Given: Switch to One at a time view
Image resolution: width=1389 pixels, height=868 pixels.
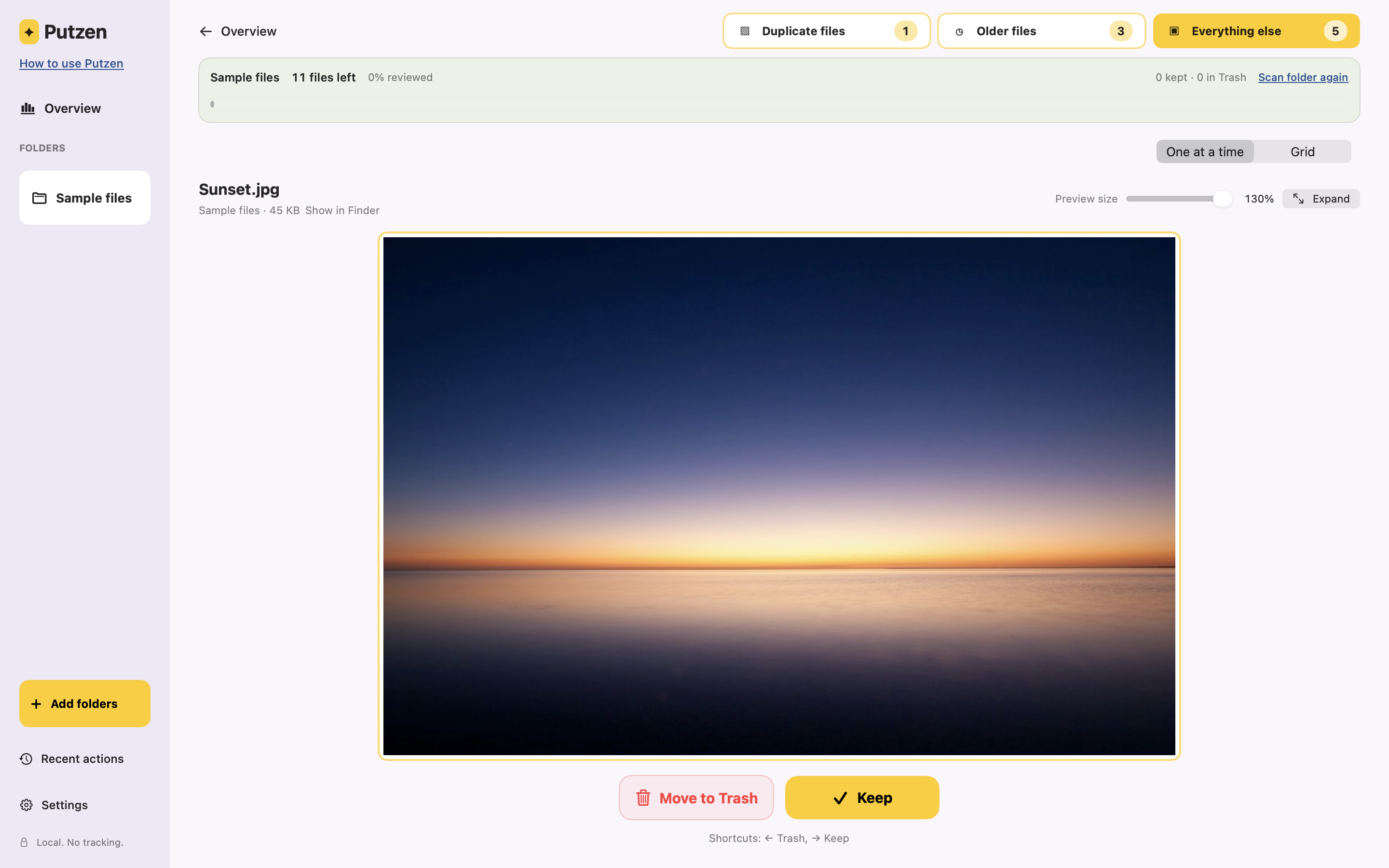Looking at the screenshot, I should (1205, 151).
